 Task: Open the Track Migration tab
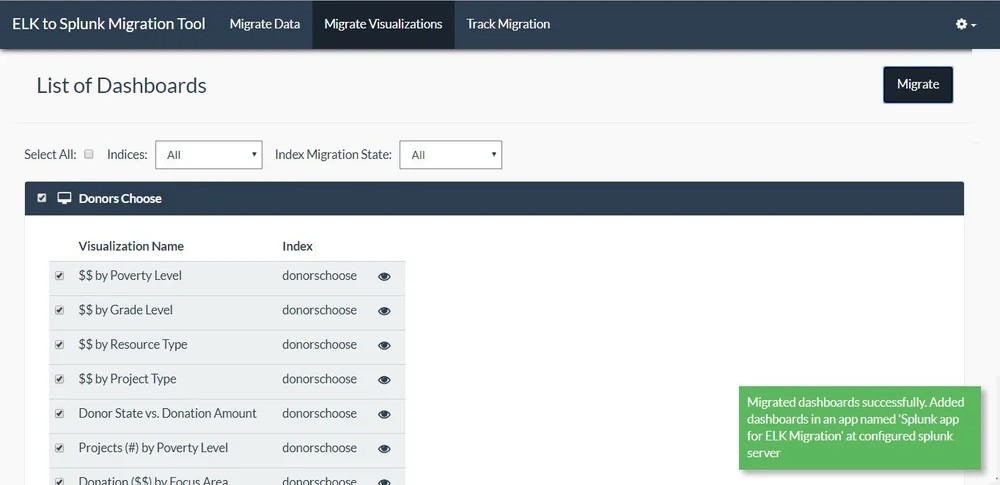coord(508,24)
